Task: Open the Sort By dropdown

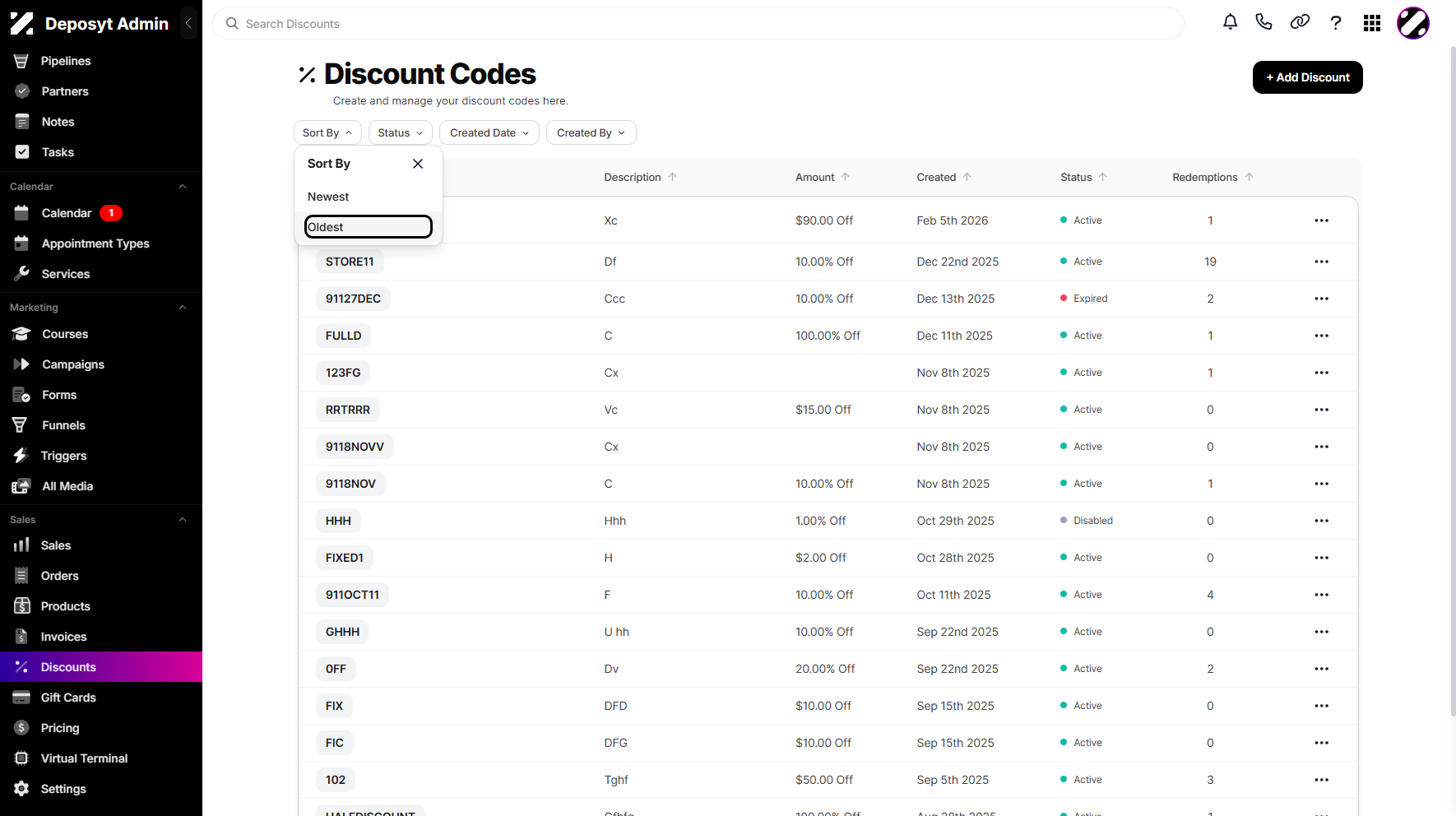Action: [x=327, y=132]
